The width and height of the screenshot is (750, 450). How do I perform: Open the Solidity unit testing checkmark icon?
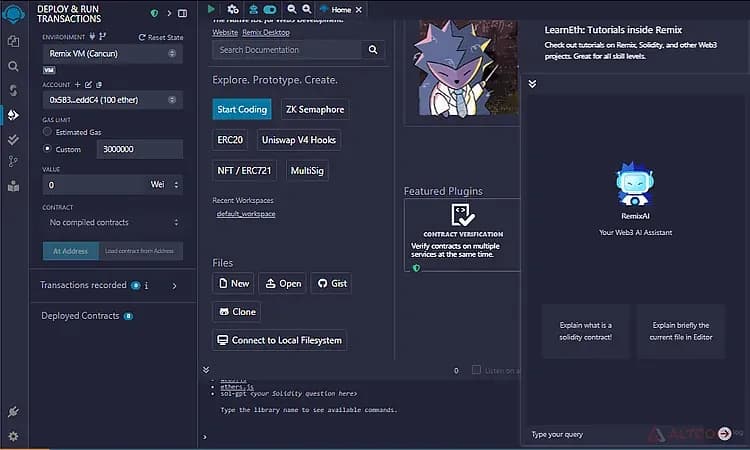tap(13, 139)
